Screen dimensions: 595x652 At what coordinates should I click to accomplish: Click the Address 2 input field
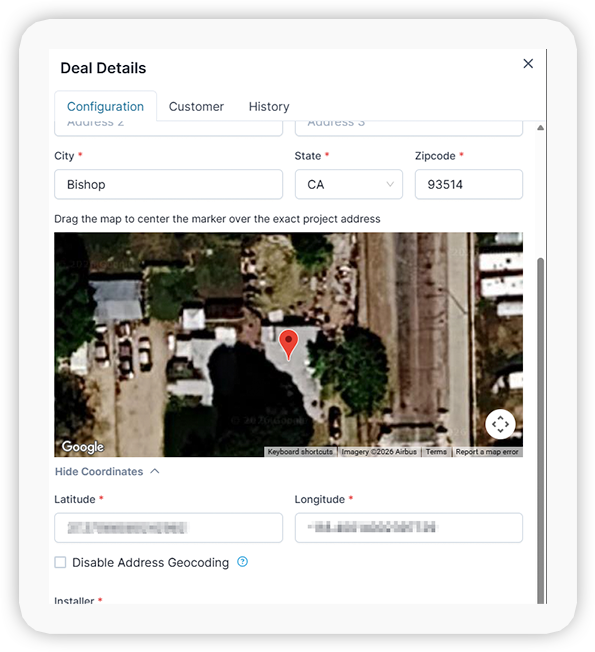coord(168,128)
